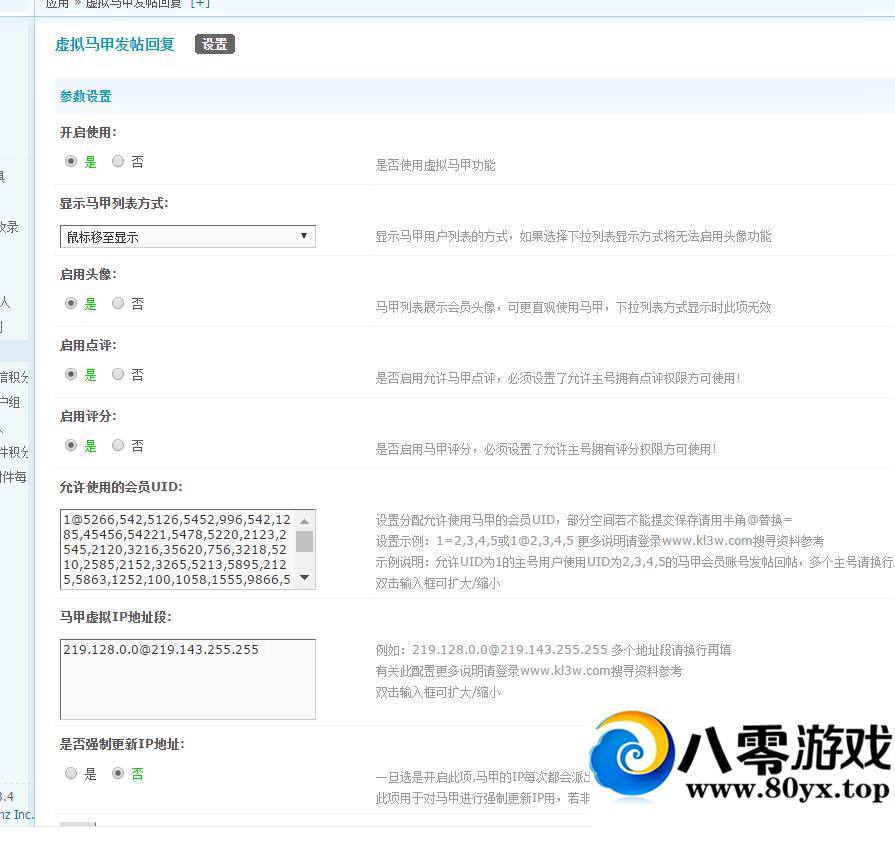This screenshot has height=842, width=895.
Task: Open the 设置 tab
Action: click(x=214, y=44)
